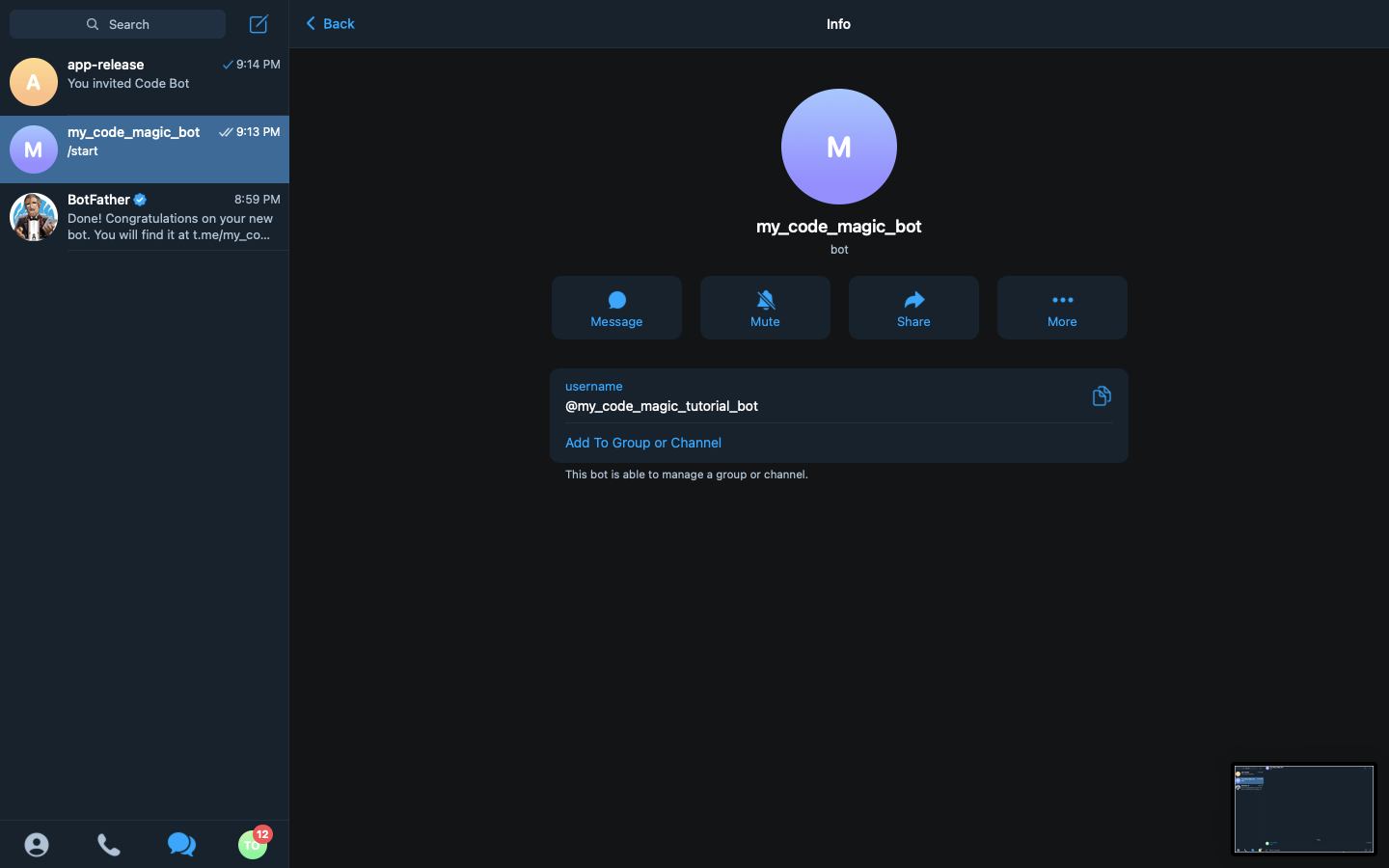Open the Calls tab phone icon
Image resolution: width=1389 pixels, height=868 pixels.
(109, 845)
